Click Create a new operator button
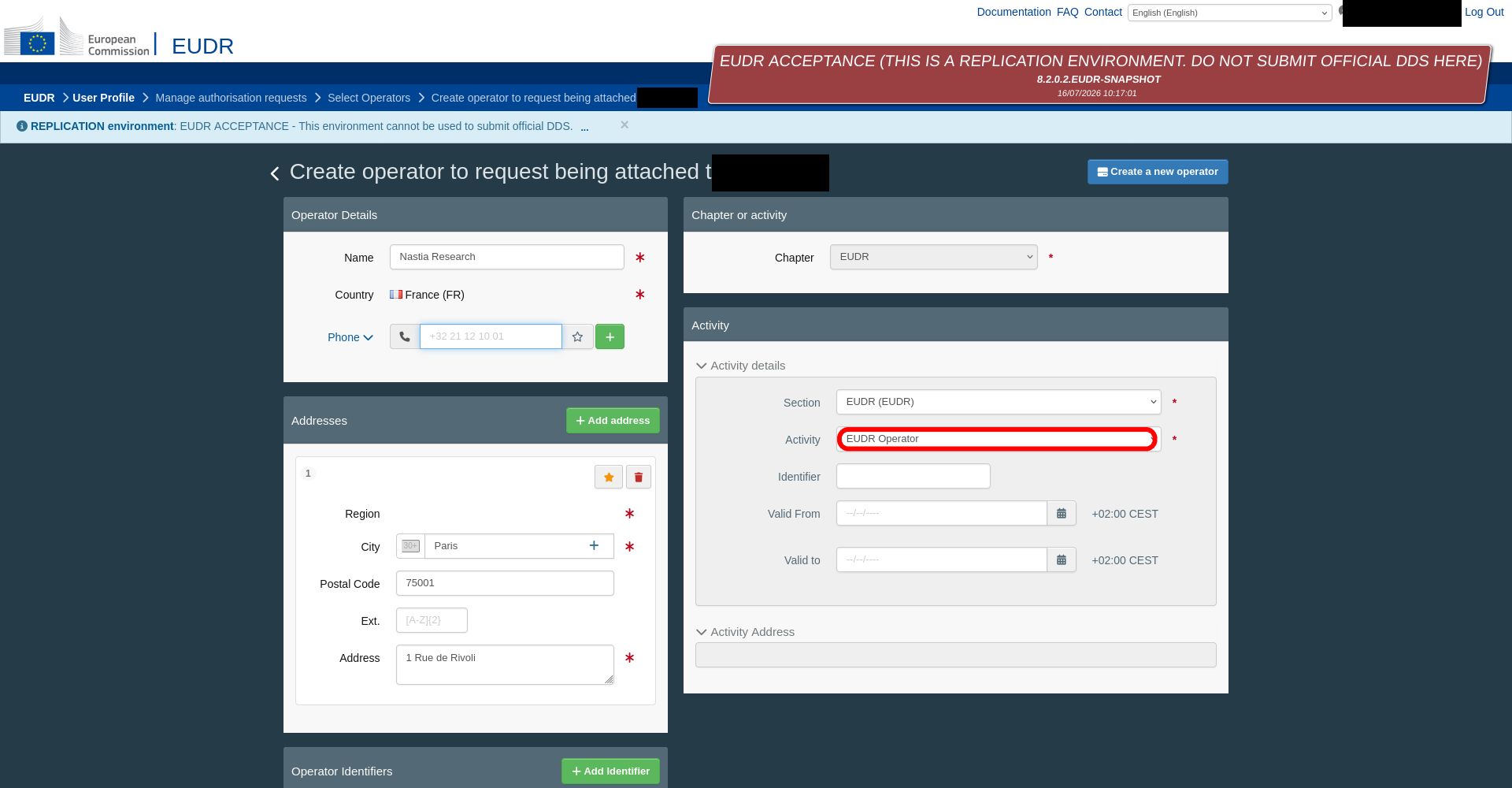The image size is (1512, 788). [x=1158, y=172]
